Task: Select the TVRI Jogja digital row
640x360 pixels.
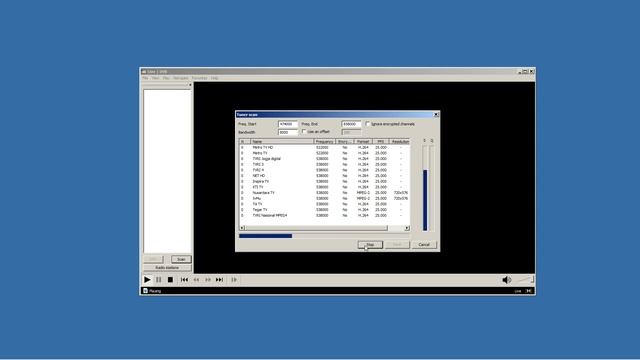Action: pyautogui.click(x=324, y=159)
